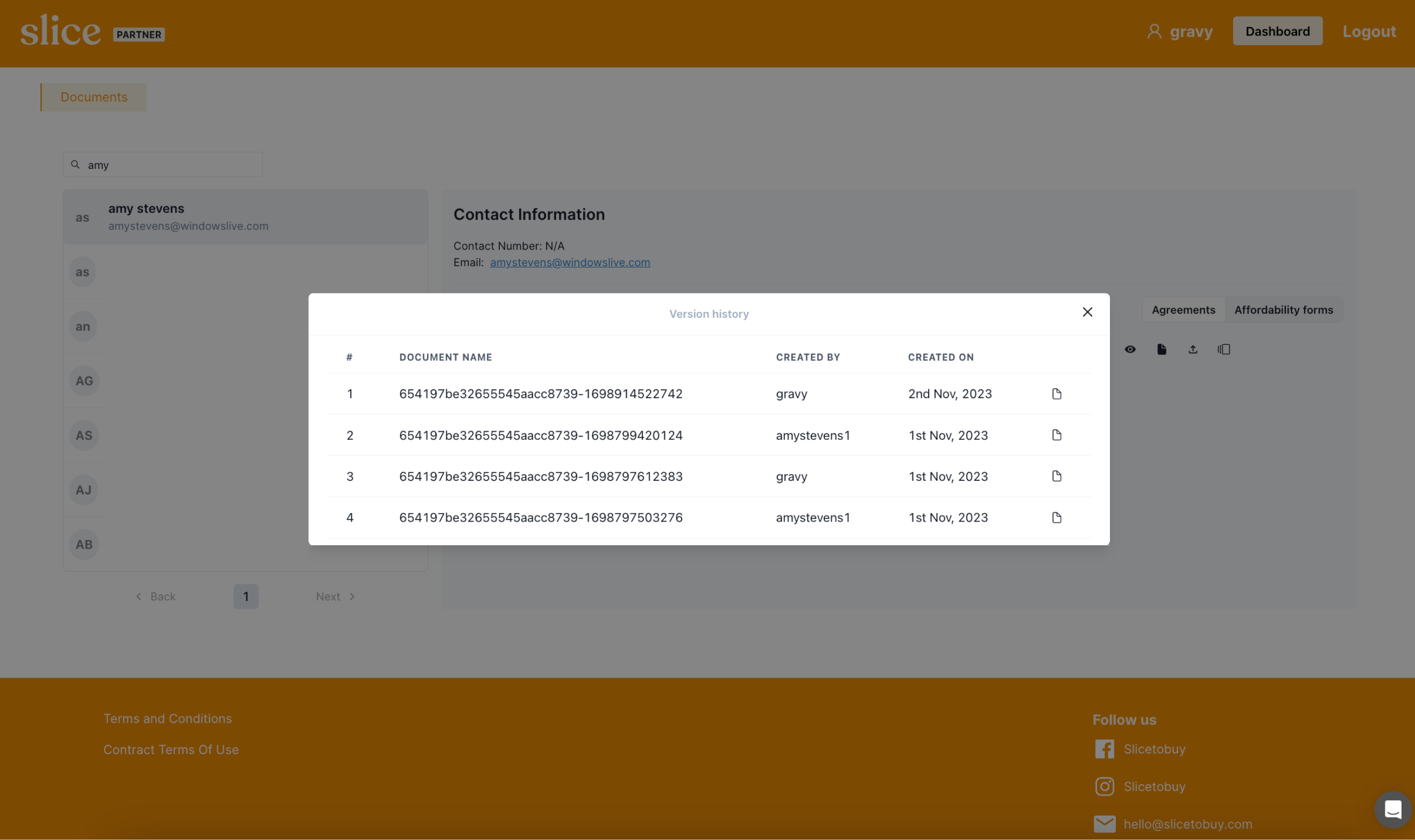The height and width of the screenshot is (840, 1415).
Task: Click the version history stack icon
Action: click(1223, 350)
